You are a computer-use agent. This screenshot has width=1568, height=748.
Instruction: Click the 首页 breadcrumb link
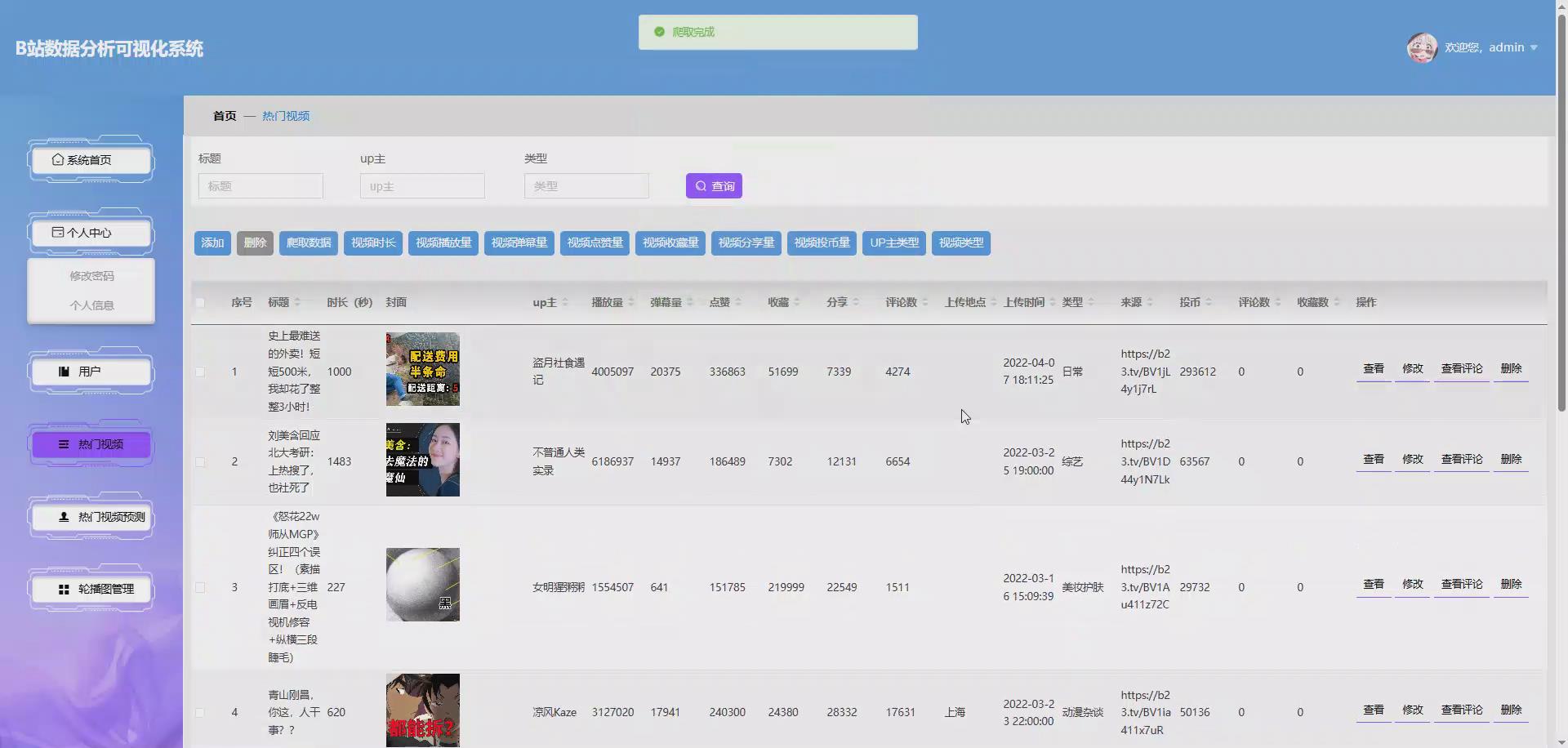pos(225,116)
